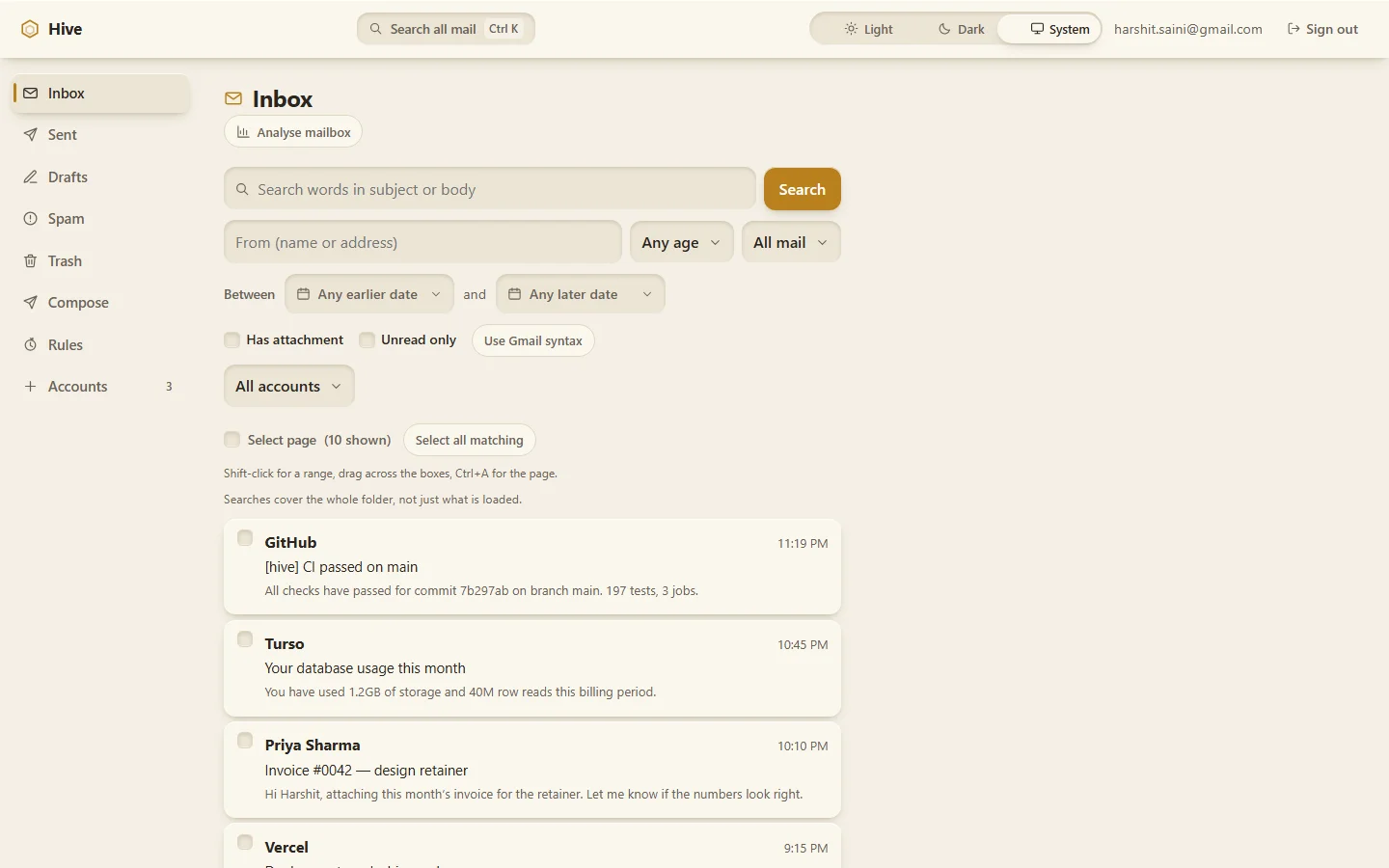
Task: Open the All accounts dropdown
Action: (288, 386)
